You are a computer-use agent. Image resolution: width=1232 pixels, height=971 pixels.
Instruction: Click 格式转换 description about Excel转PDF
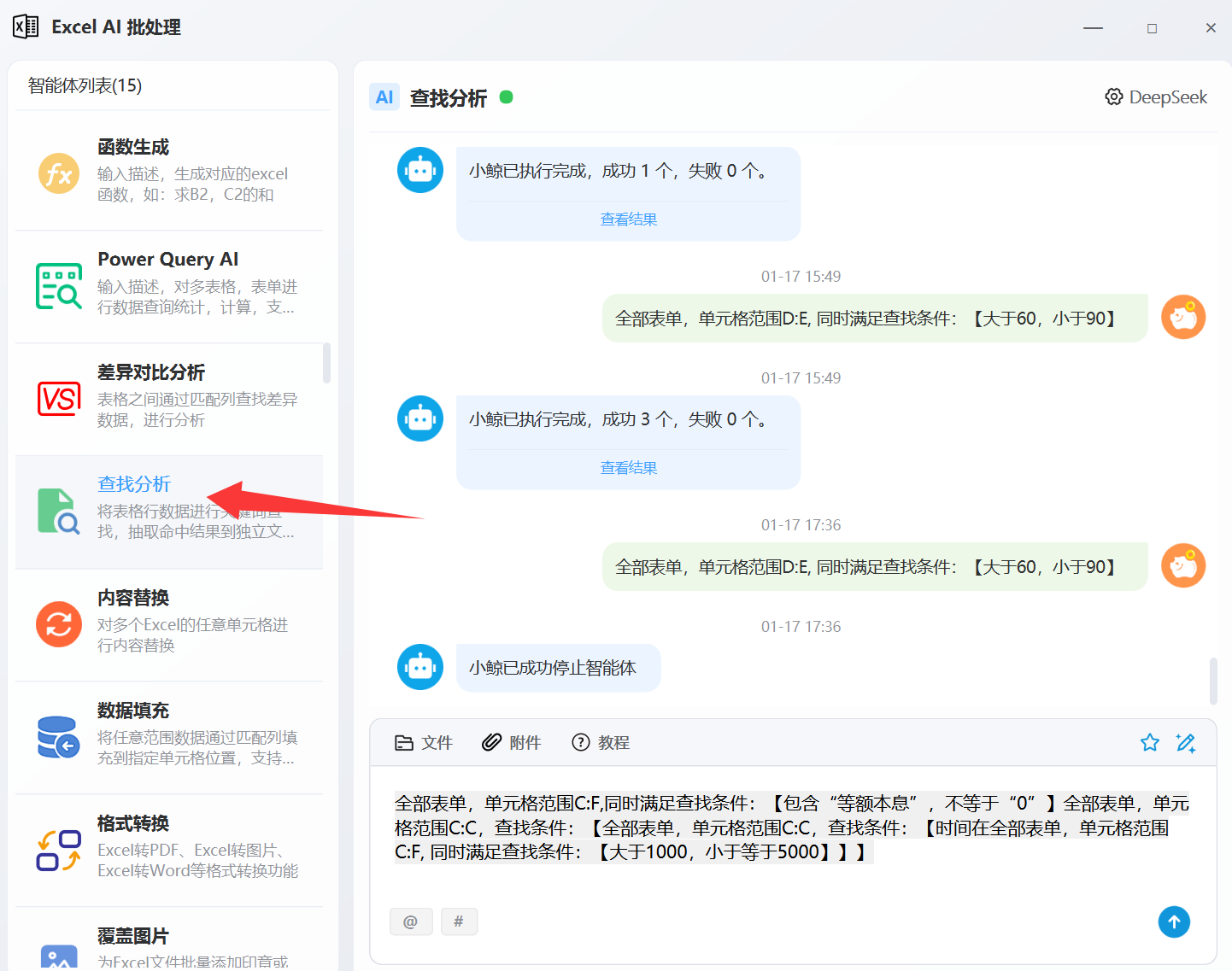(x=197, y=860)
